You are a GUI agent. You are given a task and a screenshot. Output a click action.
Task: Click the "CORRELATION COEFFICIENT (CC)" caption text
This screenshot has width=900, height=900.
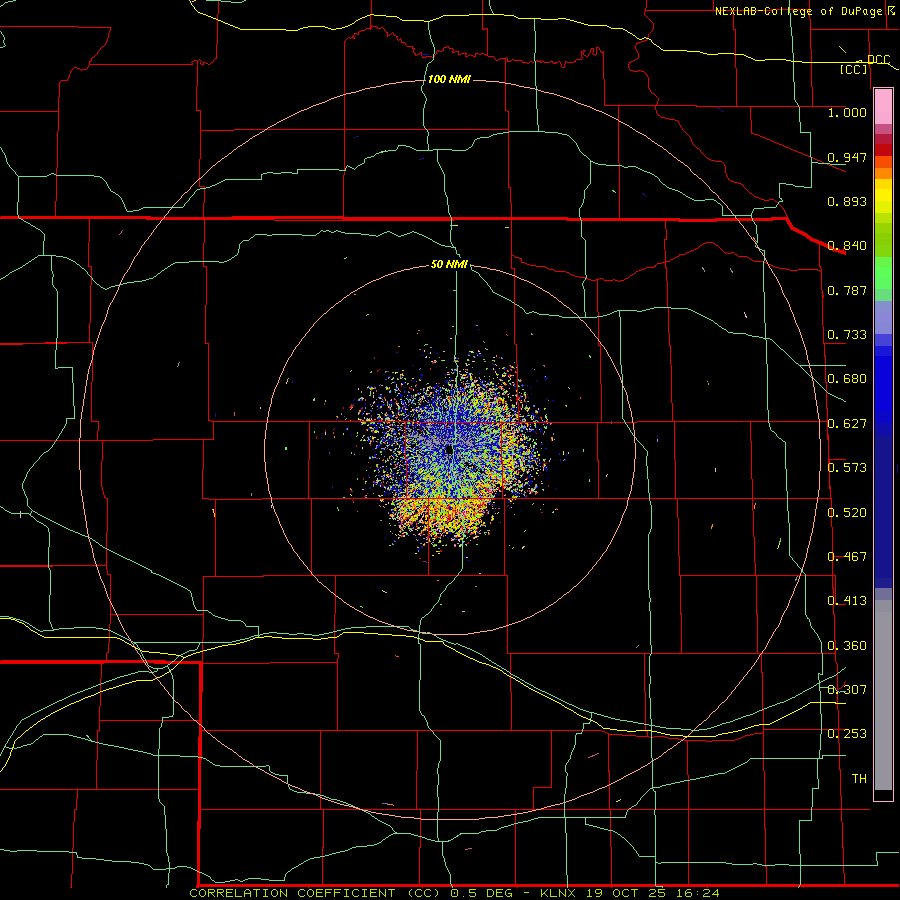(x=317, y=893)
